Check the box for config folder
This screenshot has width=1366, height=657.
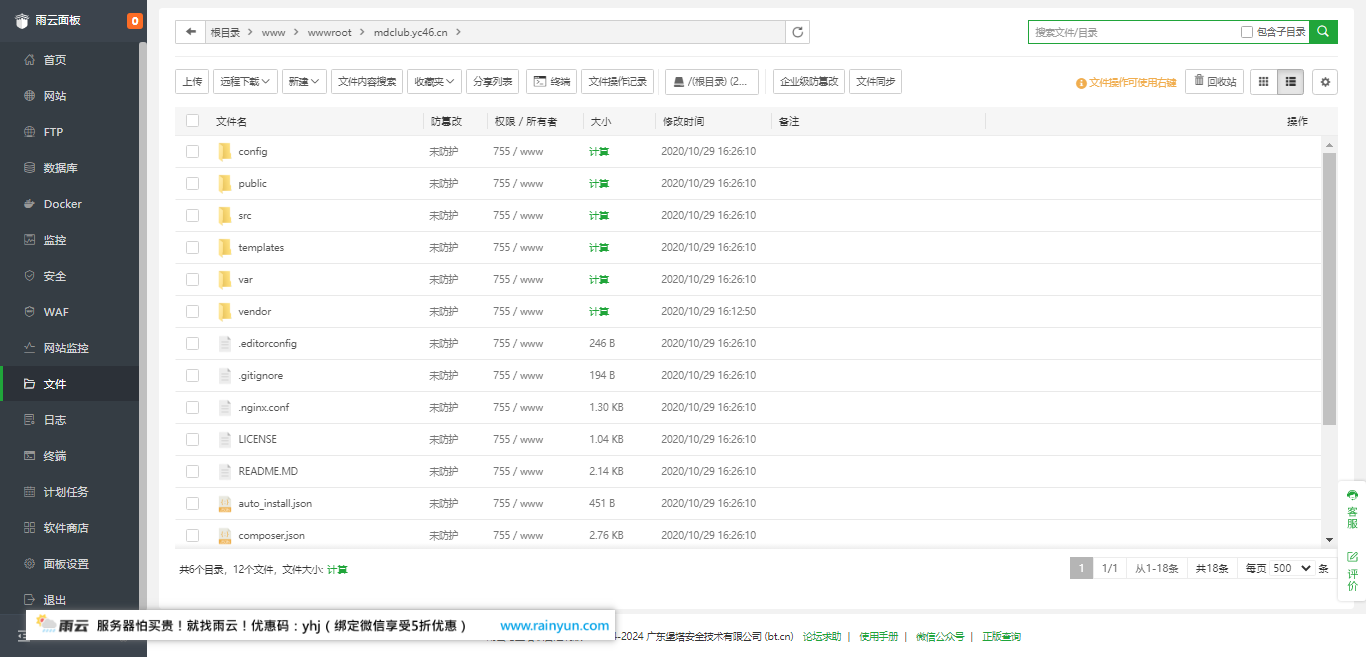(192, 152)
